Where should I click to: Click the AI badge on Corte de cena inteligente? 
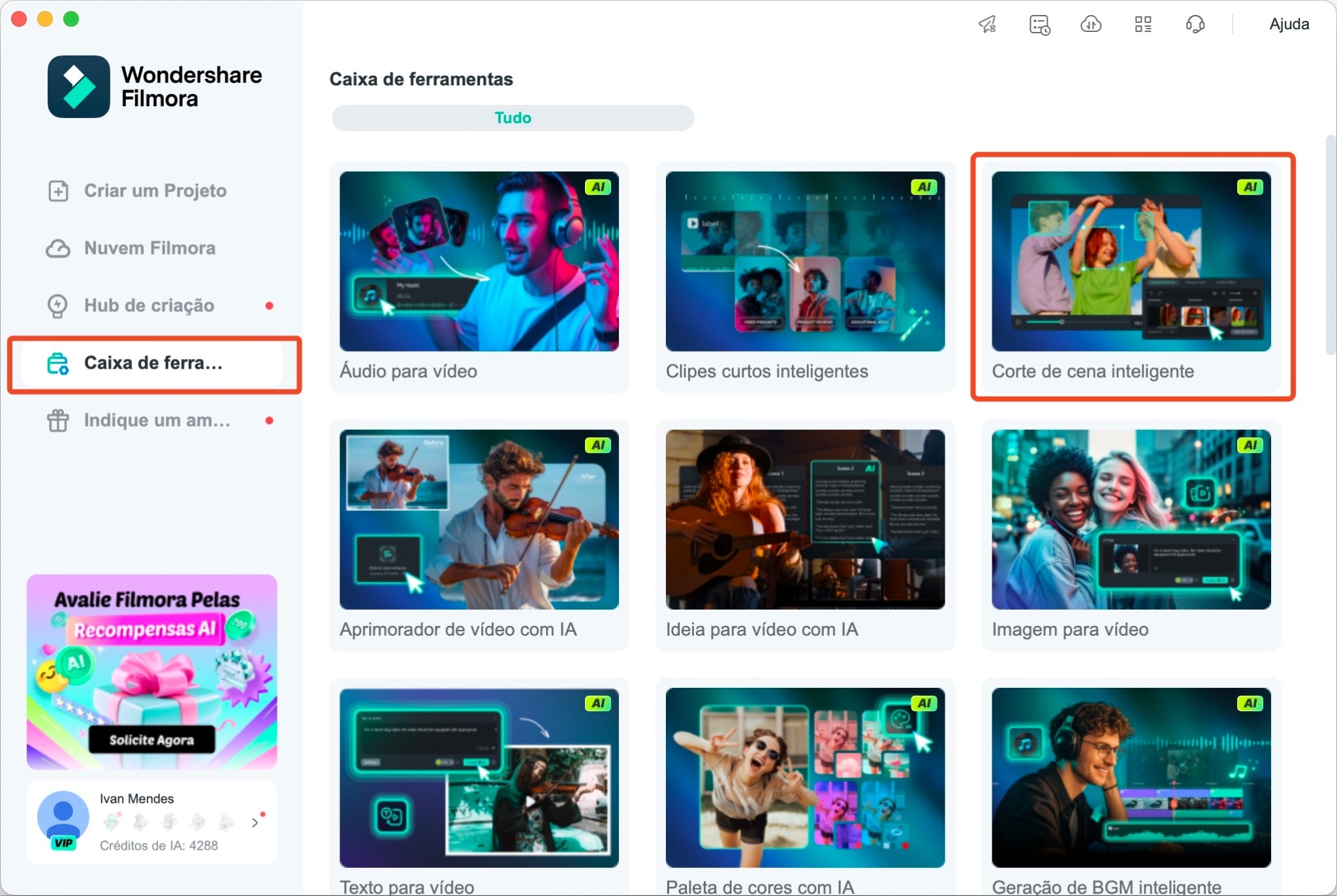tap(1250, 187)
